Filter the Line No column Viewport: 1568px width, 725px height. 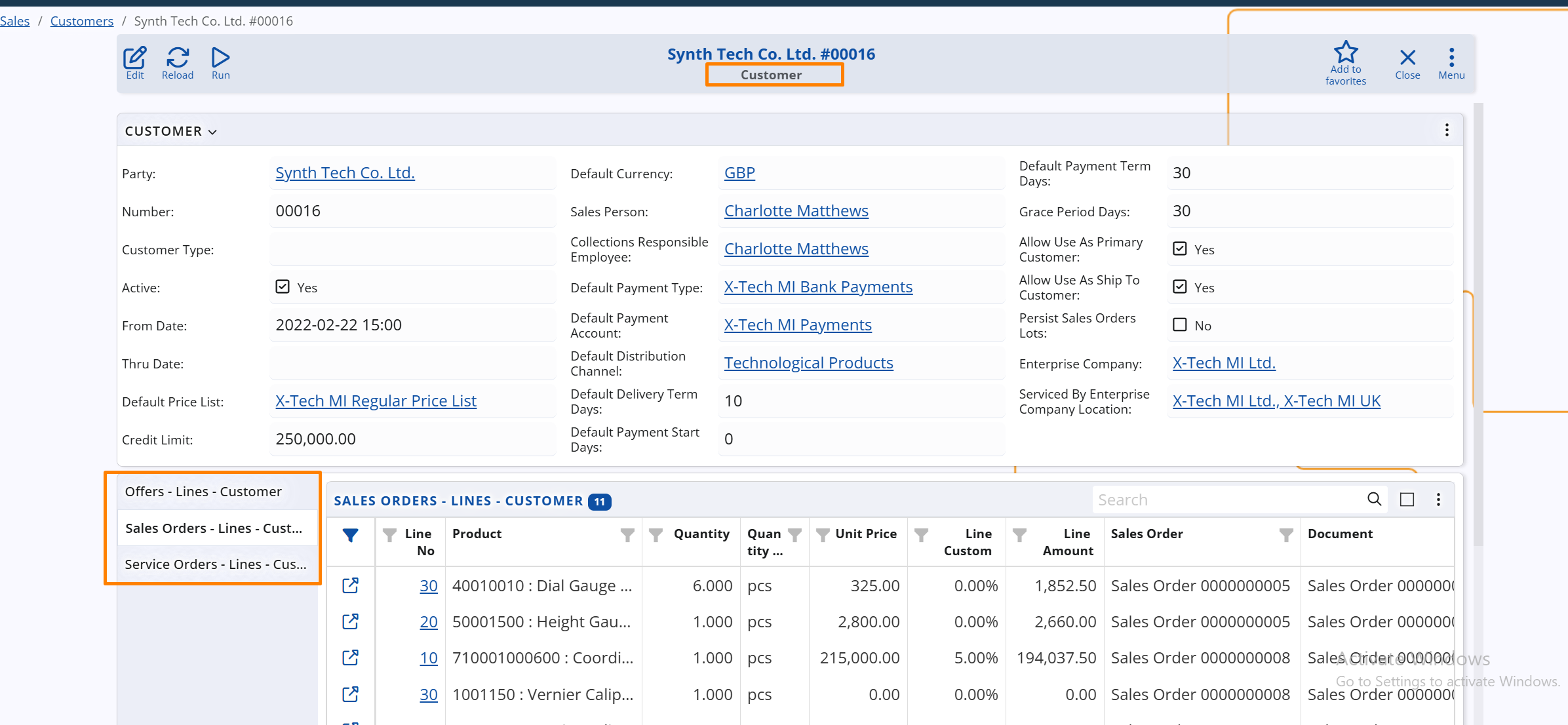pos(389,536)
